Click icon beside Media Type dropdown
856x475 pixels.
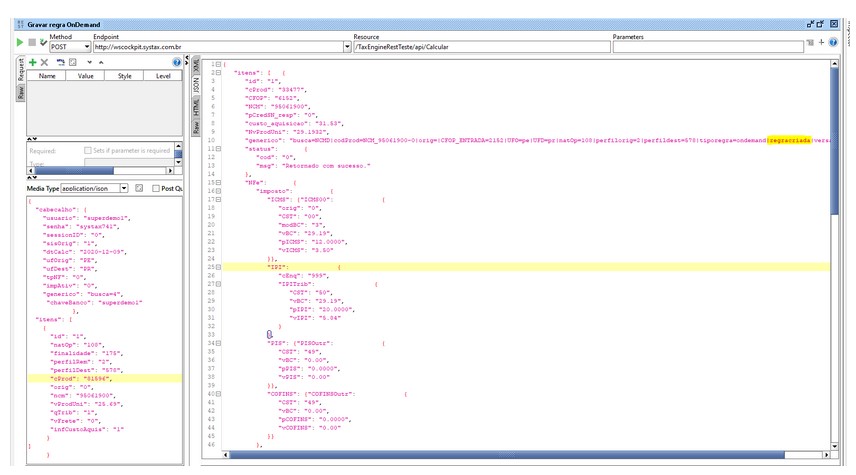tap(139, 188)
